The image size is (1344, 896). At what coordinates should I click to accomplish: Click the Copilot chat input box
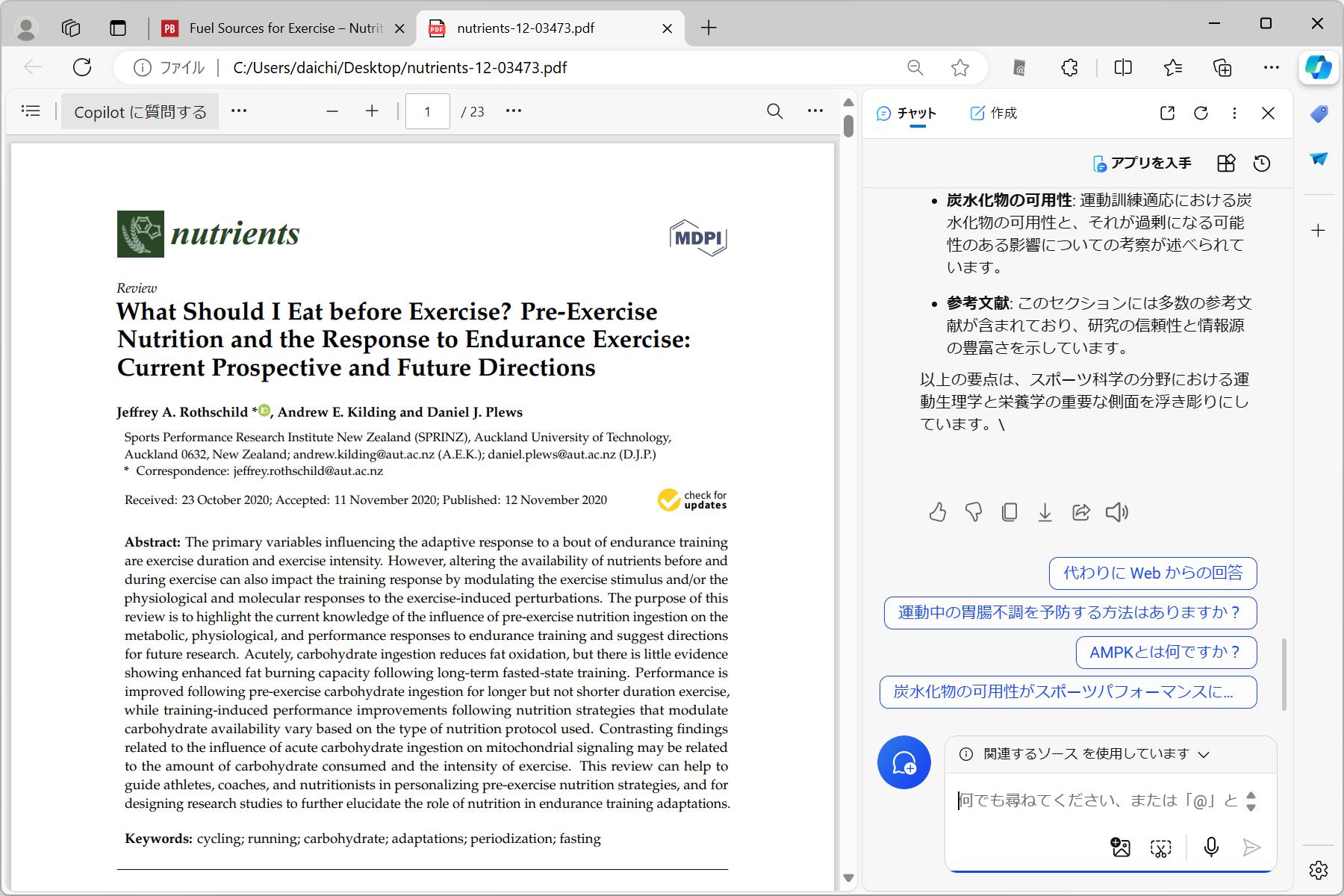[x=1098, y=801]
